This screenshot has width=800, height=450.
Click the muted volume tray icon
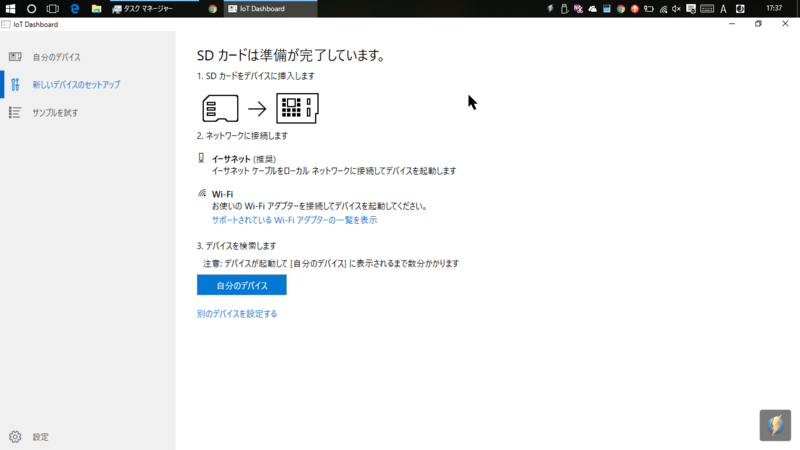point(677,9)
